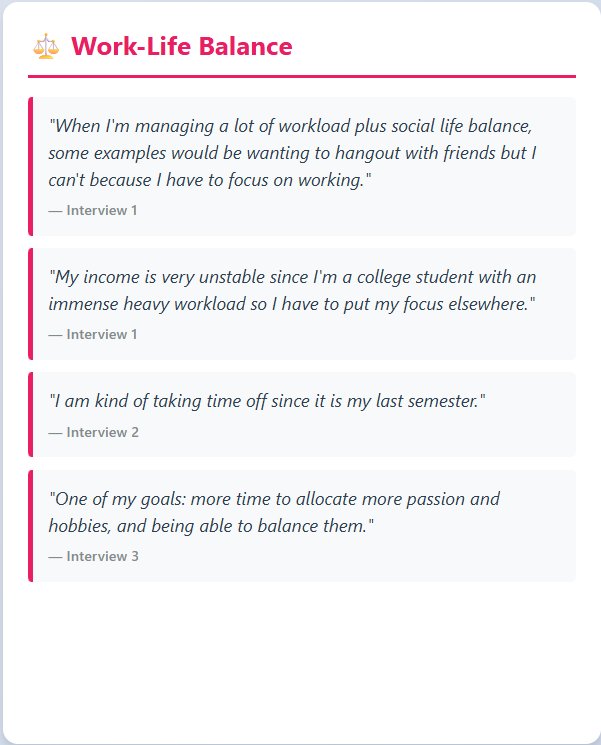Click the pink left border of the first quote card
Image resolution: width=601 pixels, height=745 pixels.
30,166
